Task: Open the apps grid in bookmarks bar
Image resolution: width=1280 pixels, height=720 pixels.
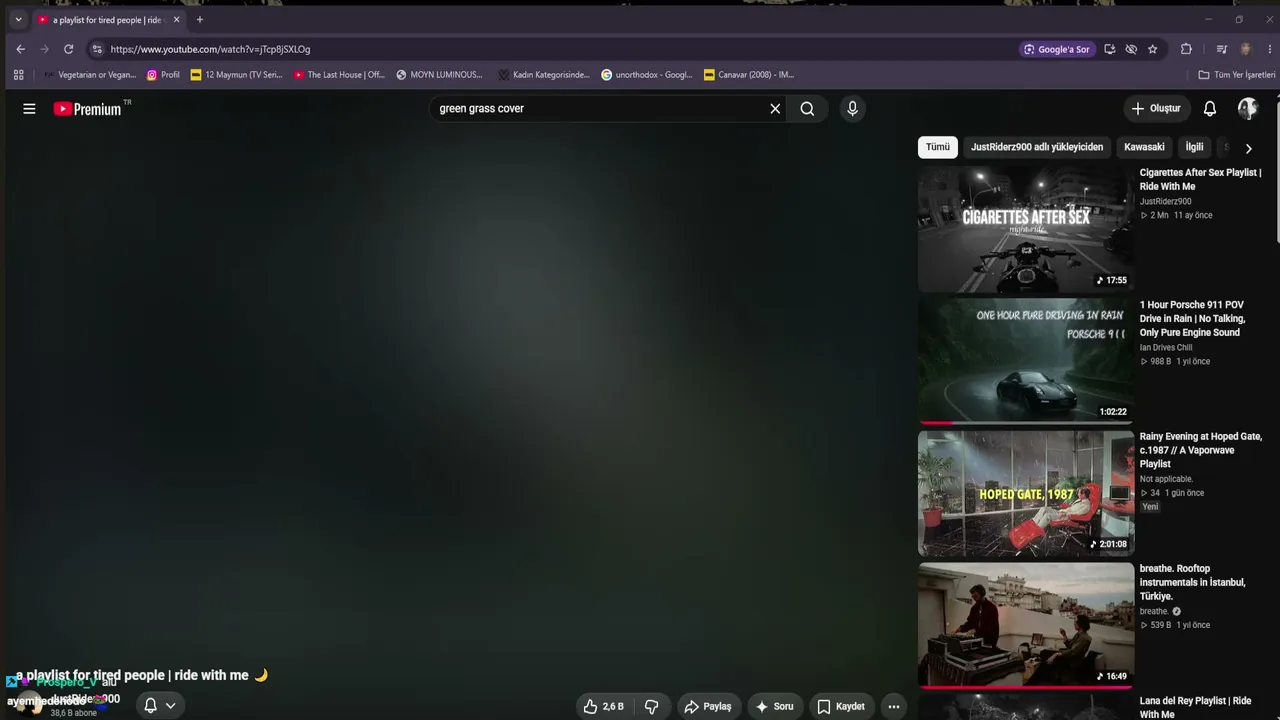Action: [x=18, y=75]
